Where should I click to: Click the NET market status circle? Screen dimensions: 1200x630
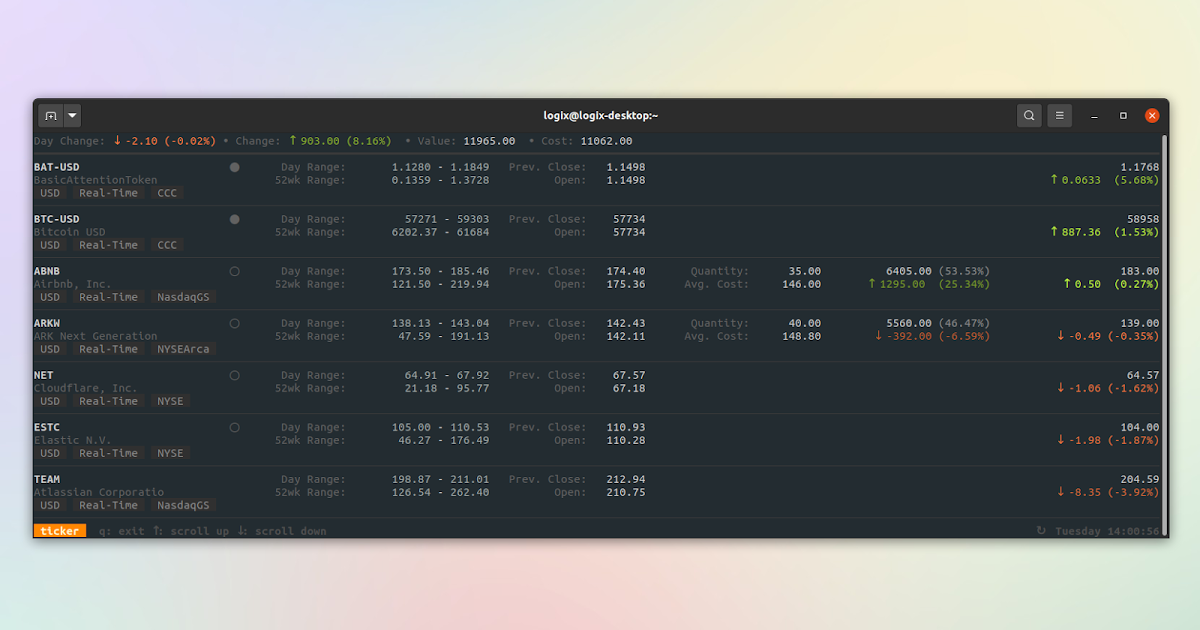235,375
